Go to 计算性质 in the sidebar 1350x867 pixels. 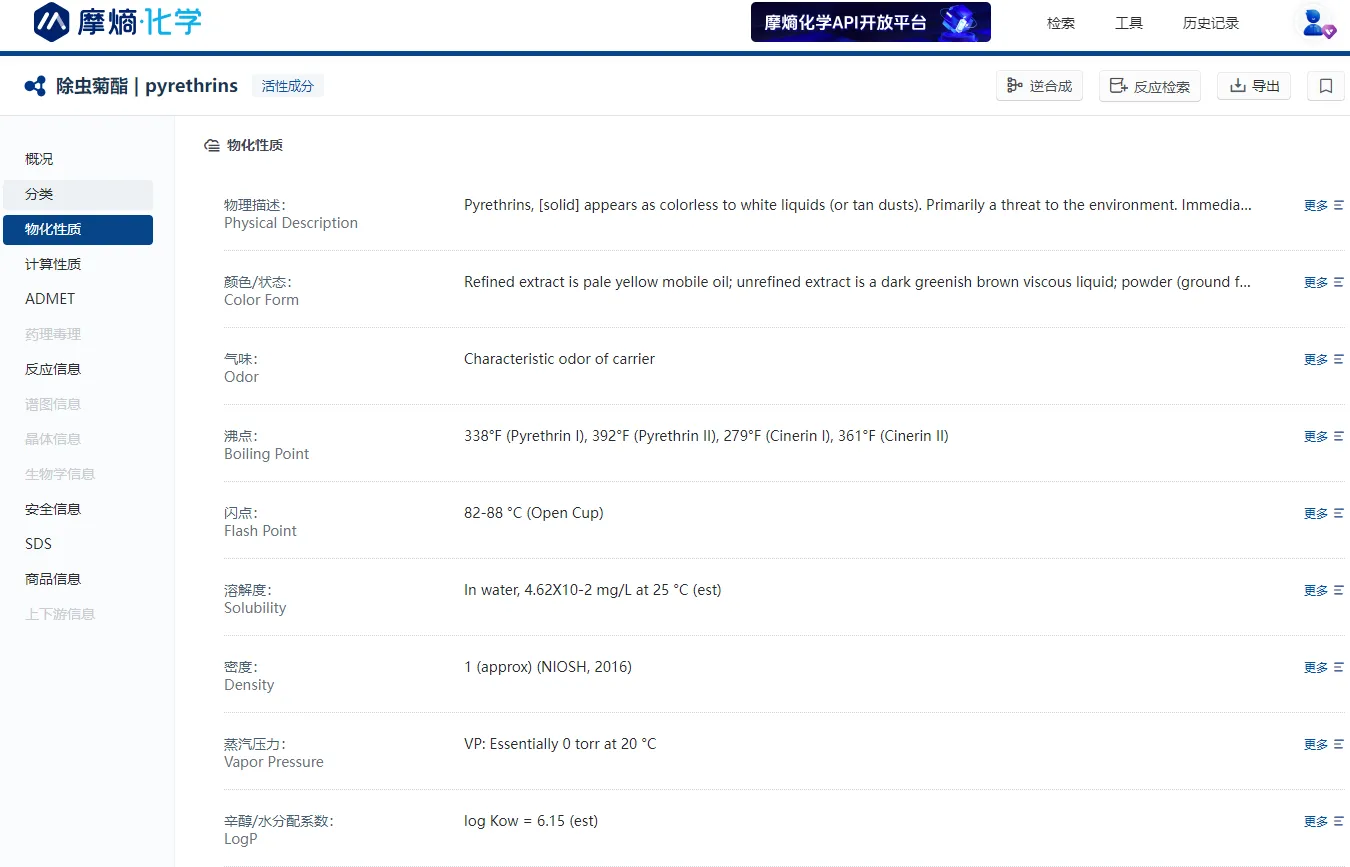tap(78, 264)
